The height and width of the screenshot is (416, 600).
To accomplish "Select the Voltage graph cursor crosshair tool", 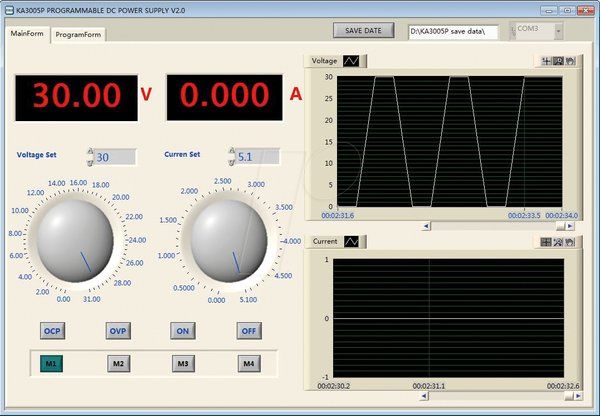I will coord(546,61).
